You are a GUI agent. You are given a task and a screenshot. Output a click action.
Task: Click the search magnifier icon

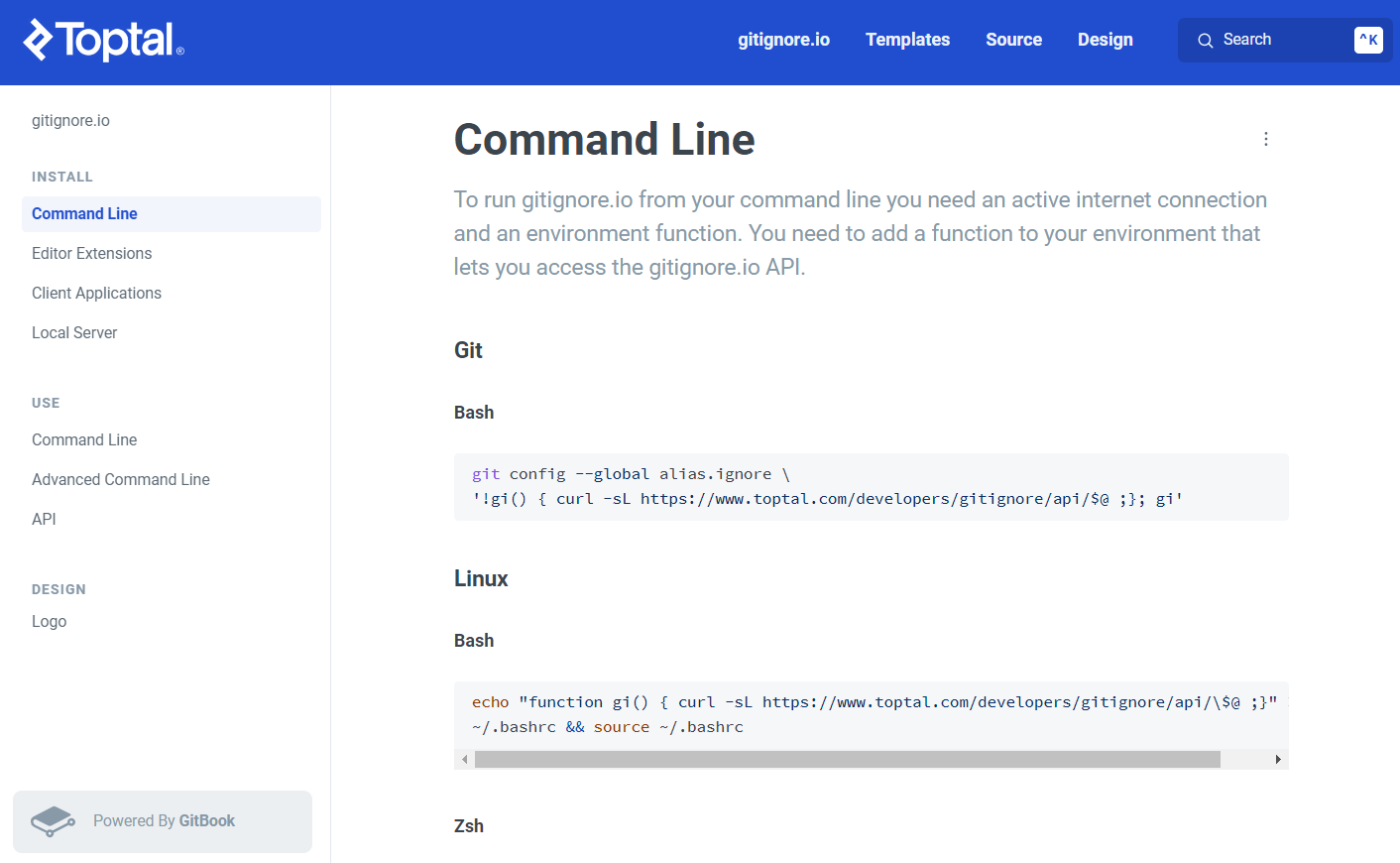click(x=1206, y=41)
